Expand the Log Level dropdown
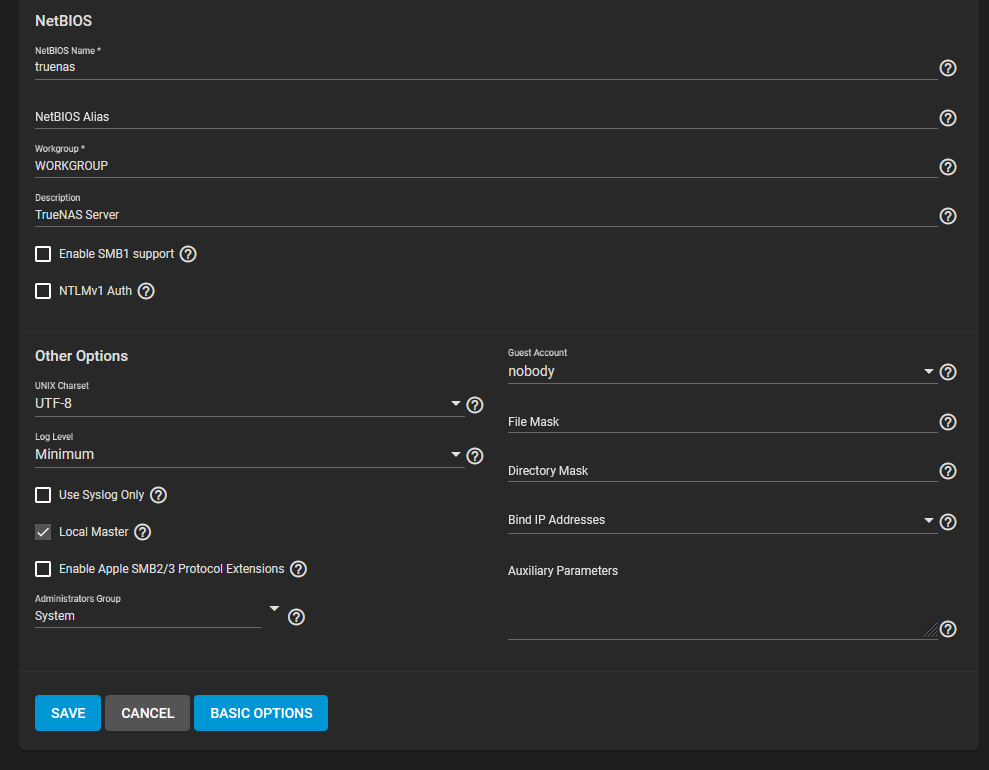989x770 pixels. 249,455
